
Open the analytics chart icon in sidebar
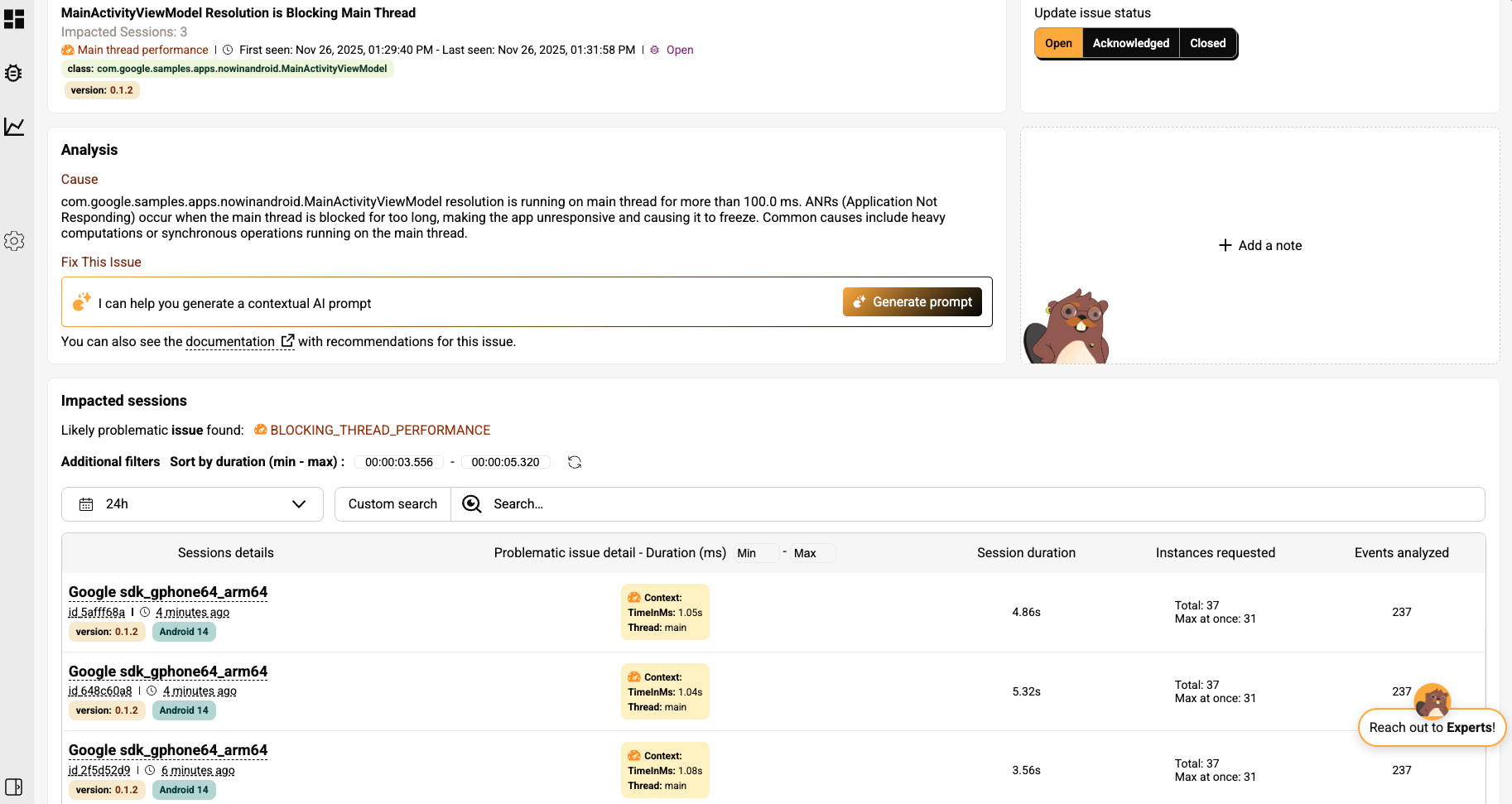14,127
